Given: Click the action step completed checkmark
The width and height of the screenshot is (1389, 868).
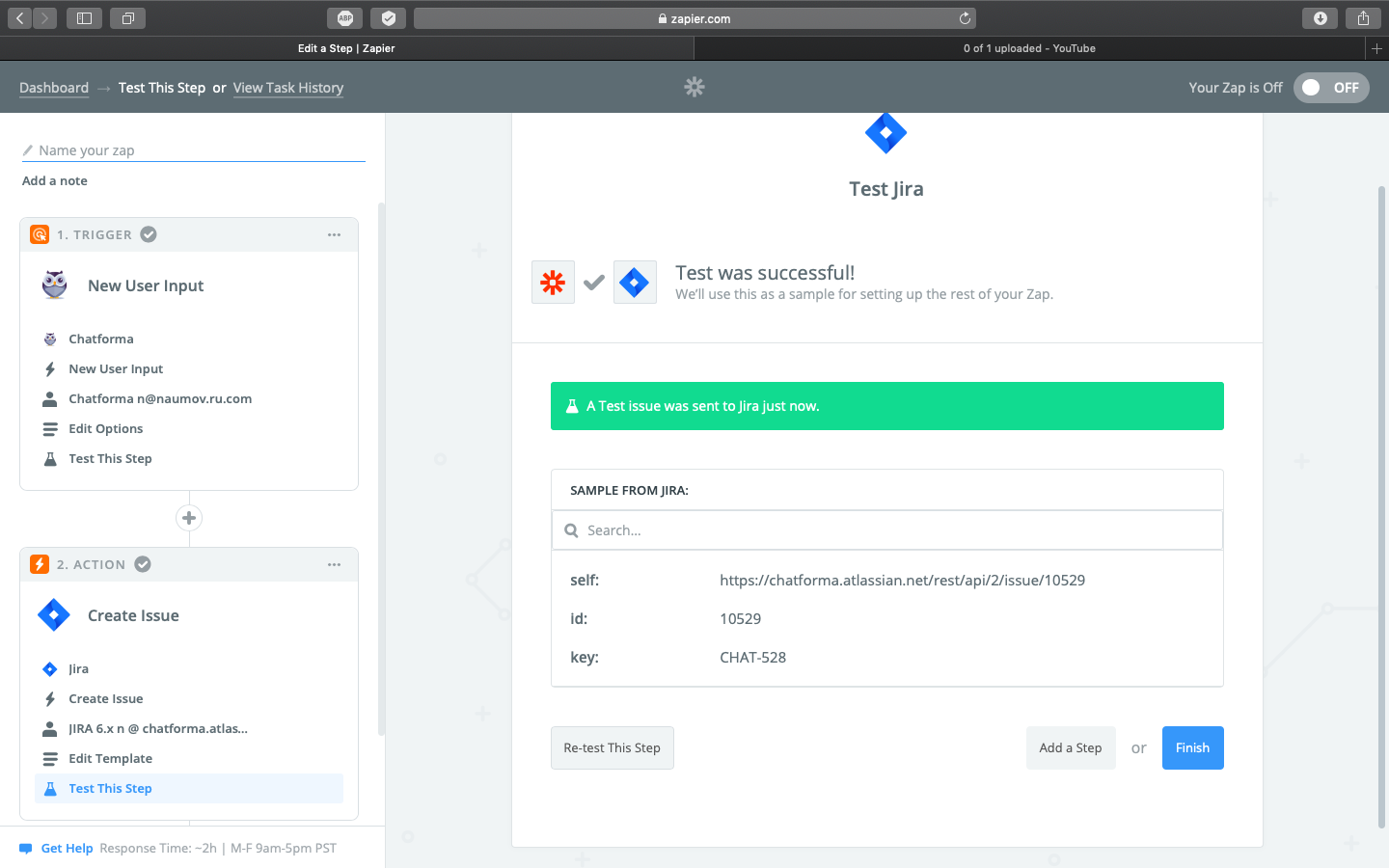Looking at the screenshot, I should 143,564.
